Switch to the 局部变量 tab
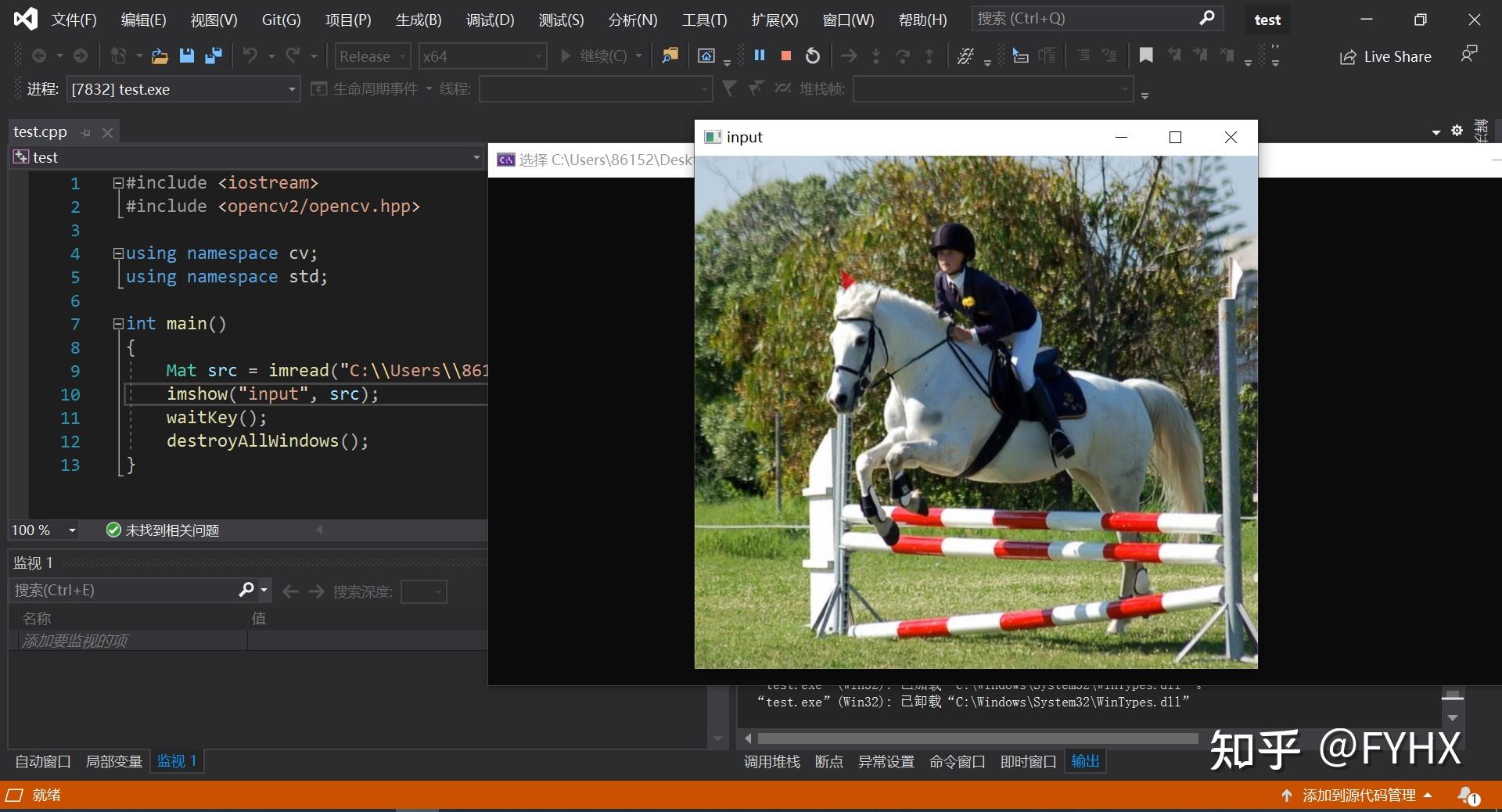 pos(113,761)
